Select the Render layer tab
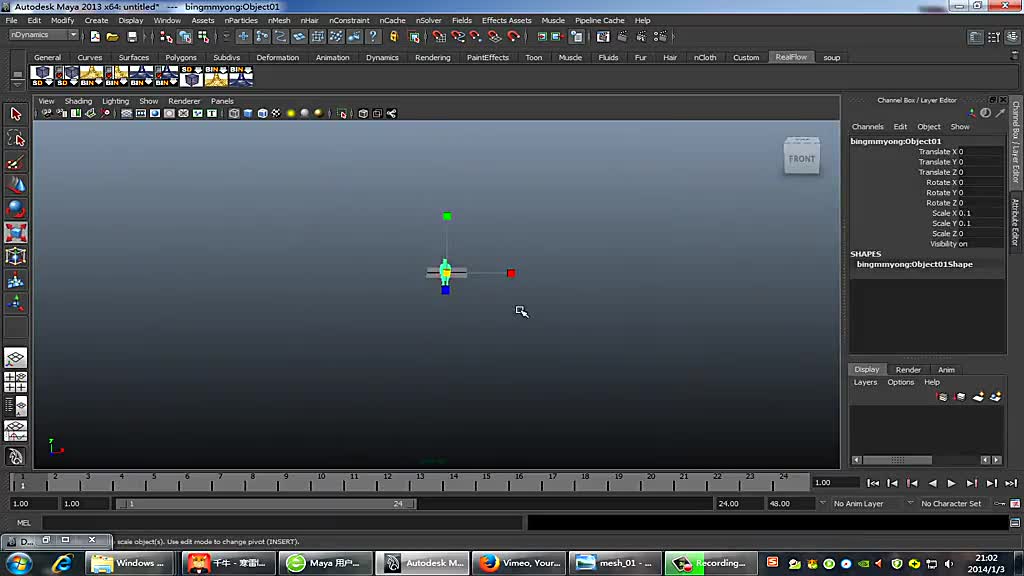 [908, 370]
